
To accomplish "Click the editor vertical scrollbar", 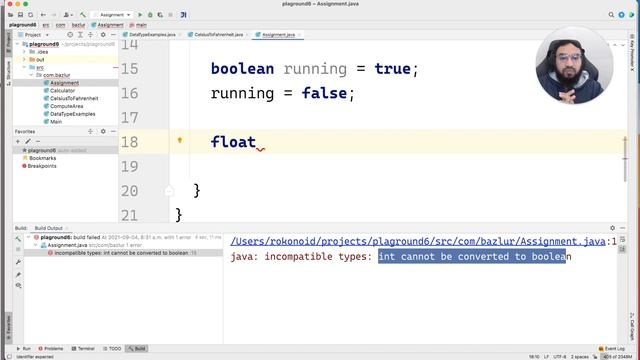I will 625,159.
